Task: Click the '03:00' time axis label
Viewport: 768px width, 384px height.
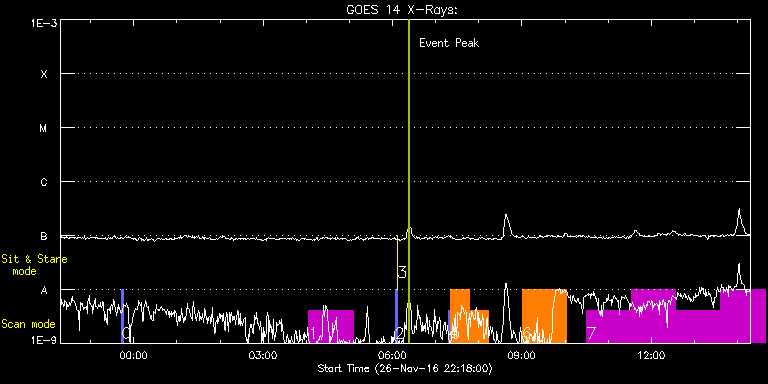Action: pyautogui.click(x=264, y=355)
